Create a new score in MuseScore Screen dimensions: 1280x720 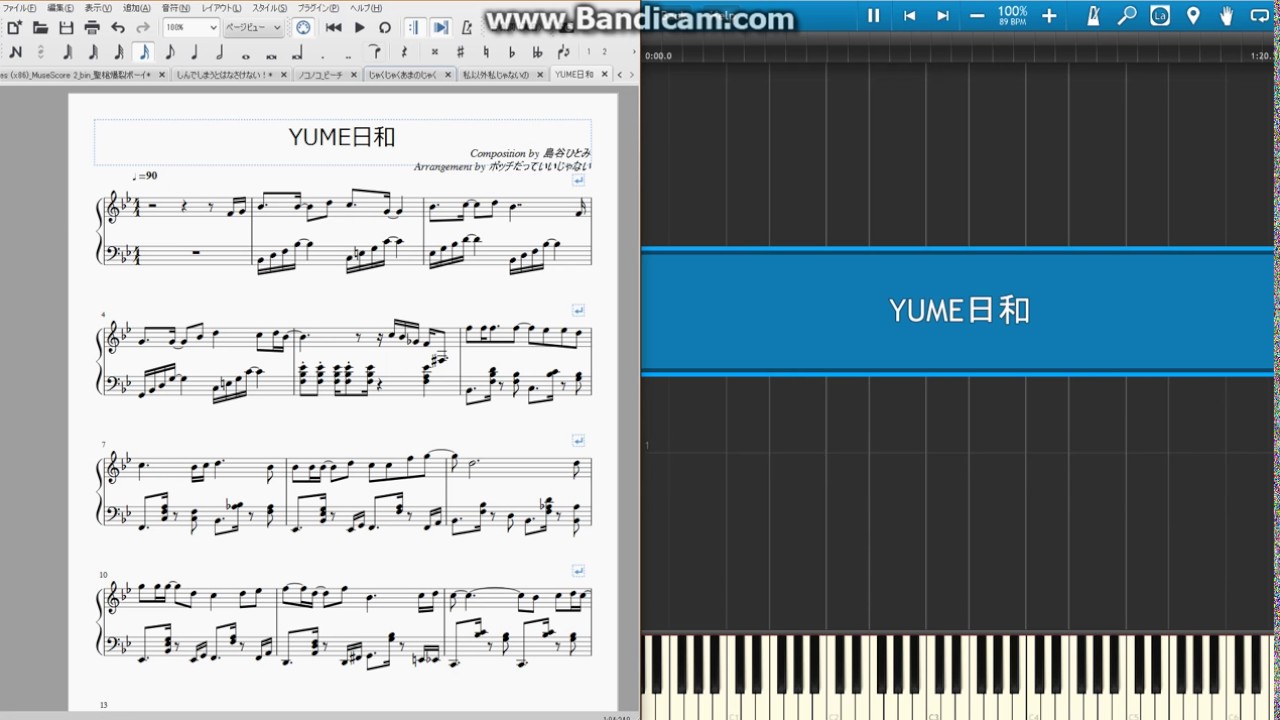[15, 28]
